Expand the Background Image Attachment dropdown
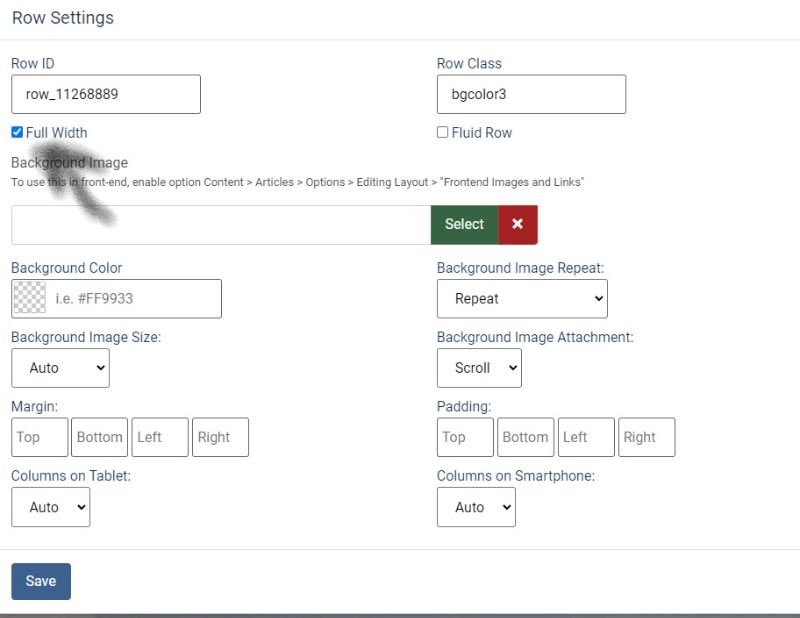 (479, 368)
